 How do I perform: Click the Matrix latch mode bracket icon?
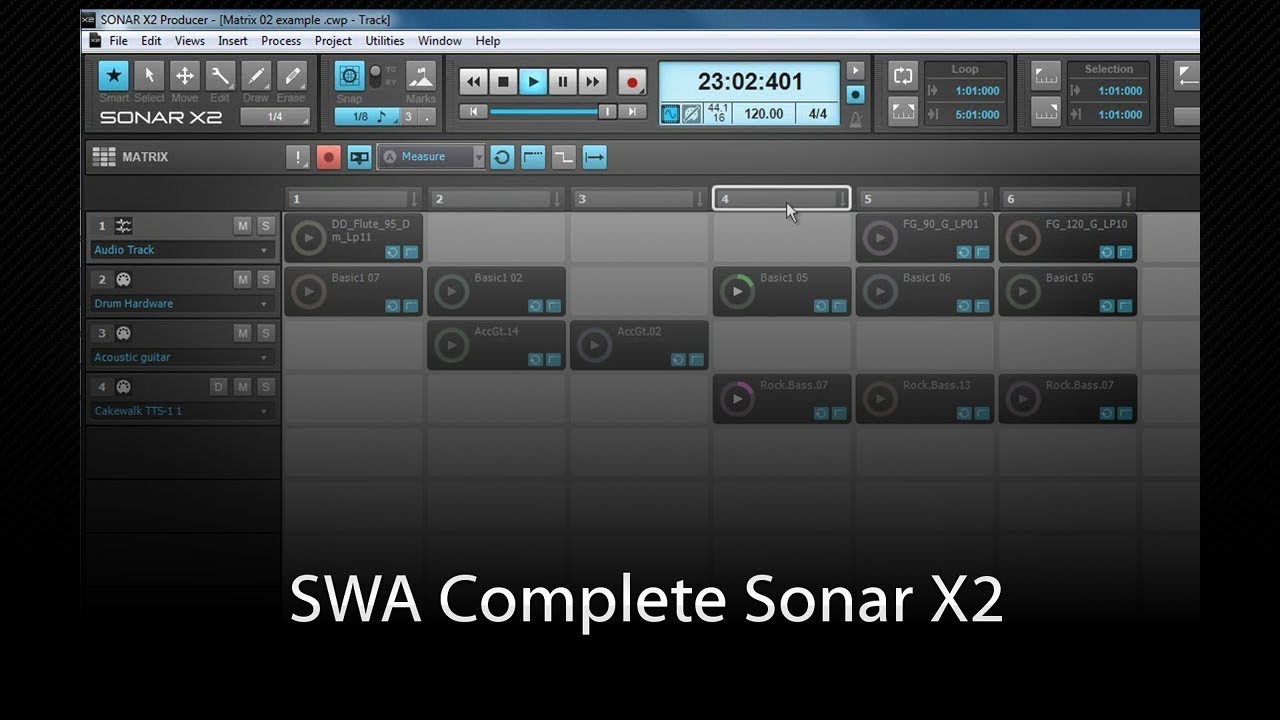(533, 157)
